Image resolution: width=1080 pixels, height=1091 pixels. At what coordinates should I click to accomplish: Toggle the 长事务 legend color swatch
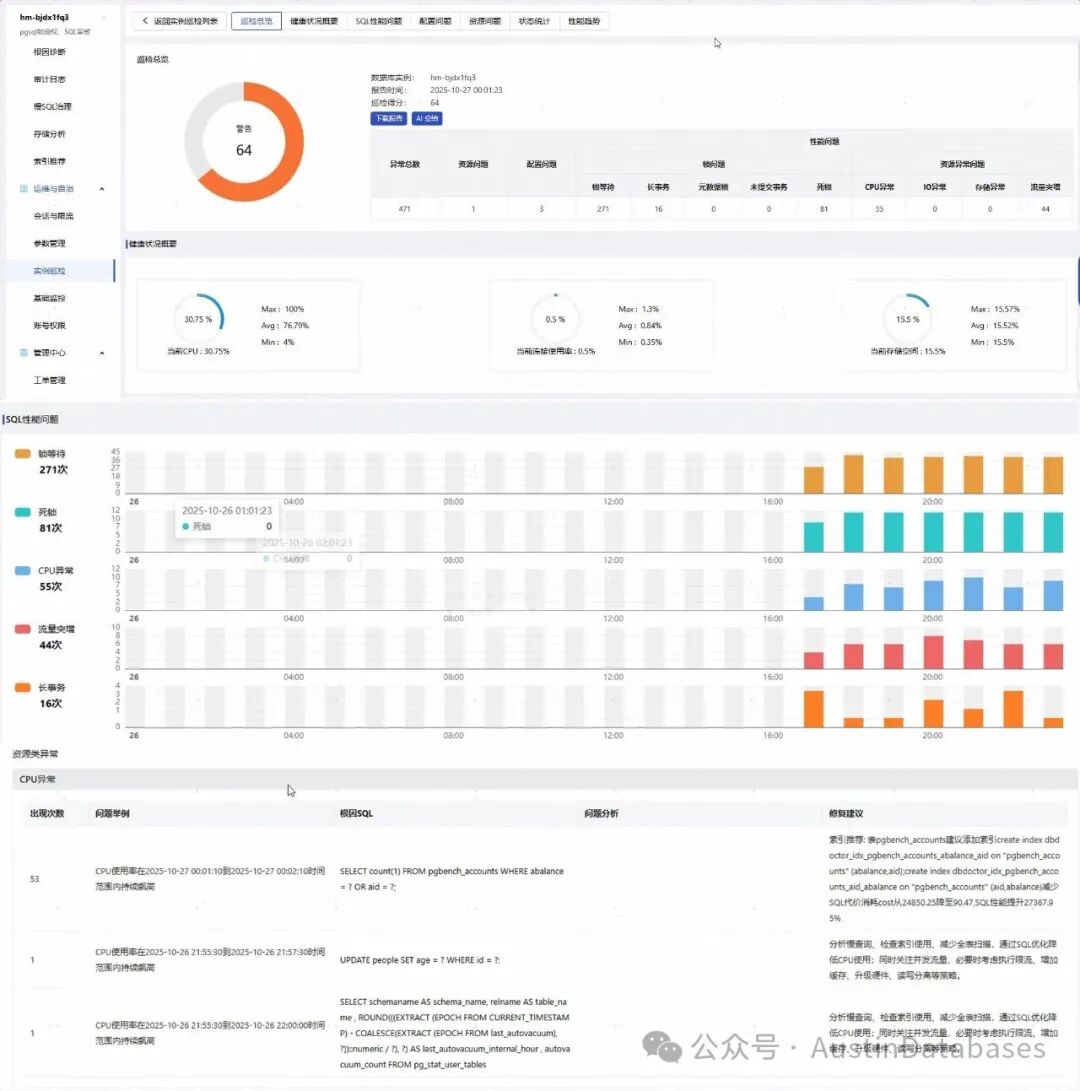[23, 687]
